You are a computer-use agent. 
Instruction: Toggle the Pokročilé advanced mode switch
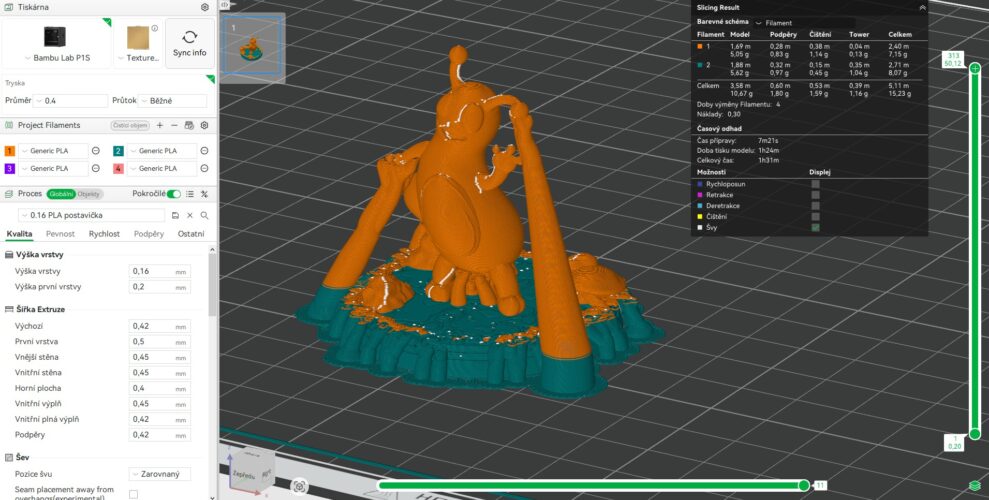click(174, 194)
